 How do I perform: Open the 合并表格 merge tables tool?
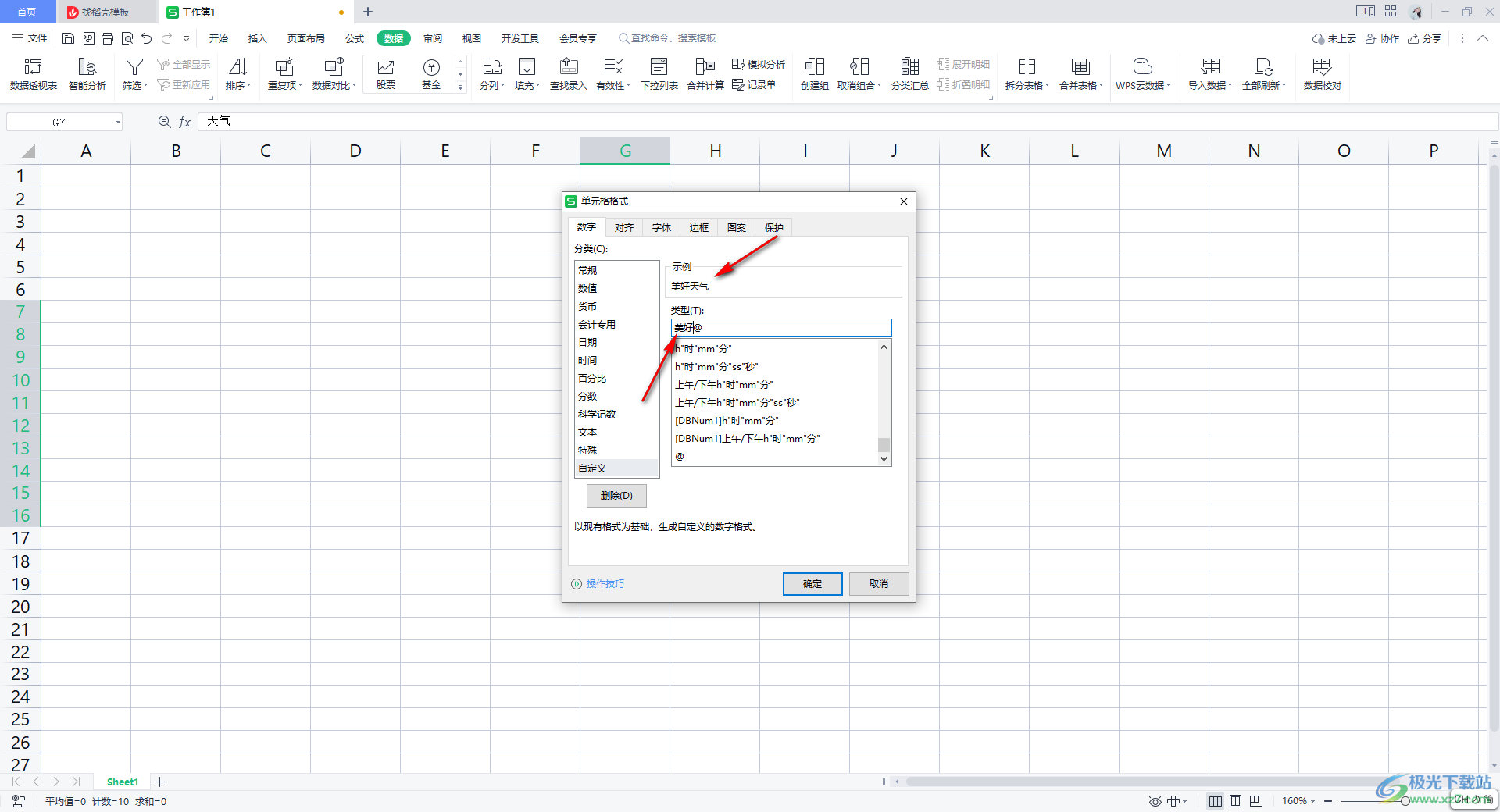1081,74
